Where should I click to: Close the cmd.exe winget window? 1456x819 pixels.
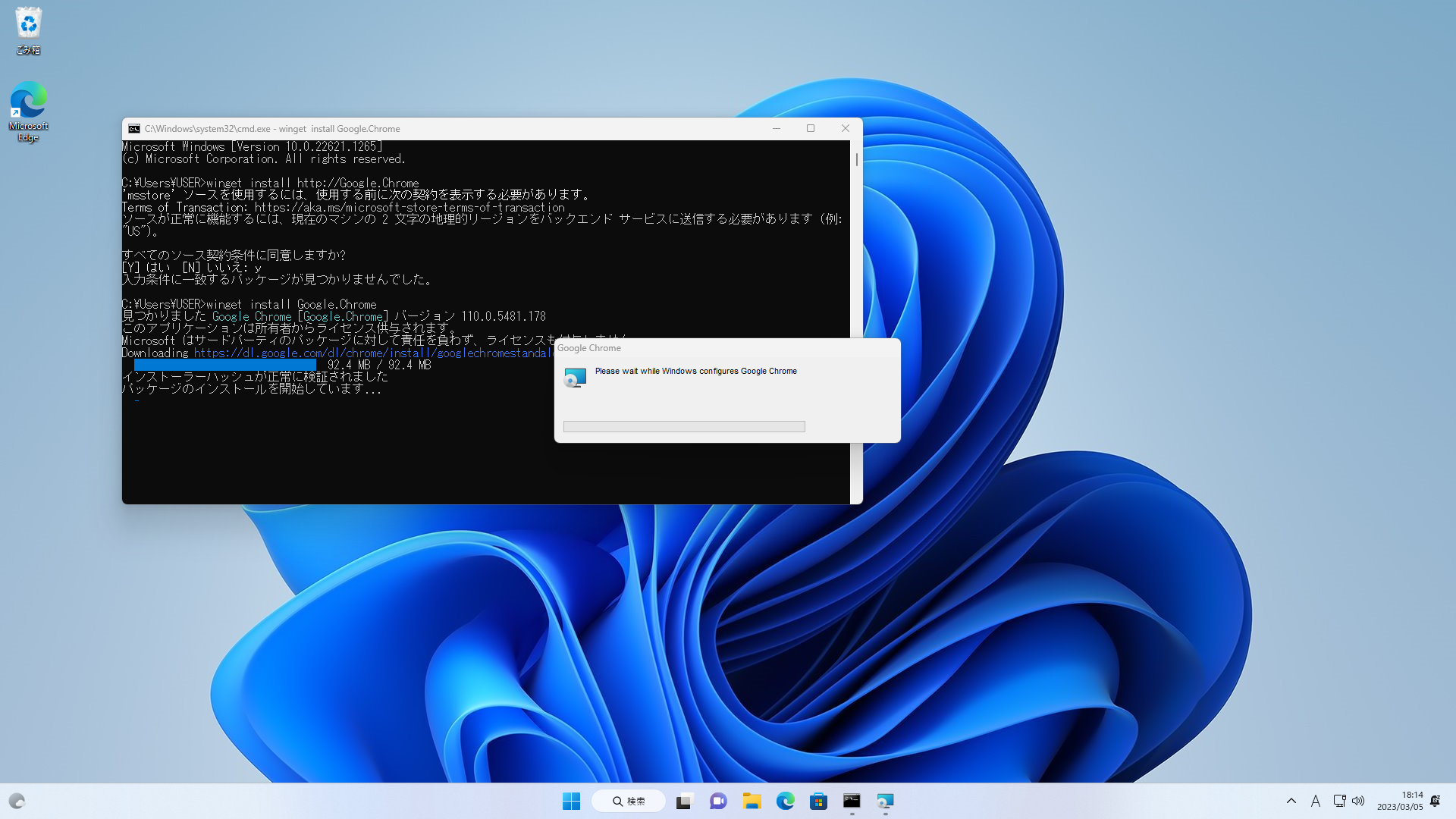846,128
